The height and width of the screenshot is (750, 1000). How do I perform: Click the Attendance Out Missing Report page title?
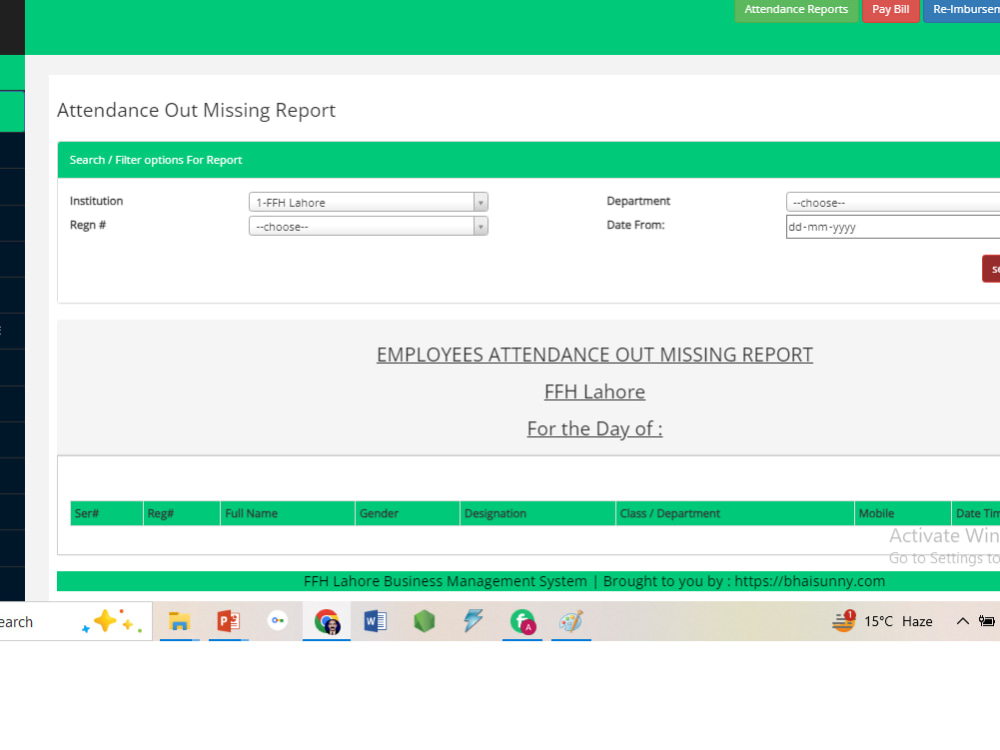point(196,110)
